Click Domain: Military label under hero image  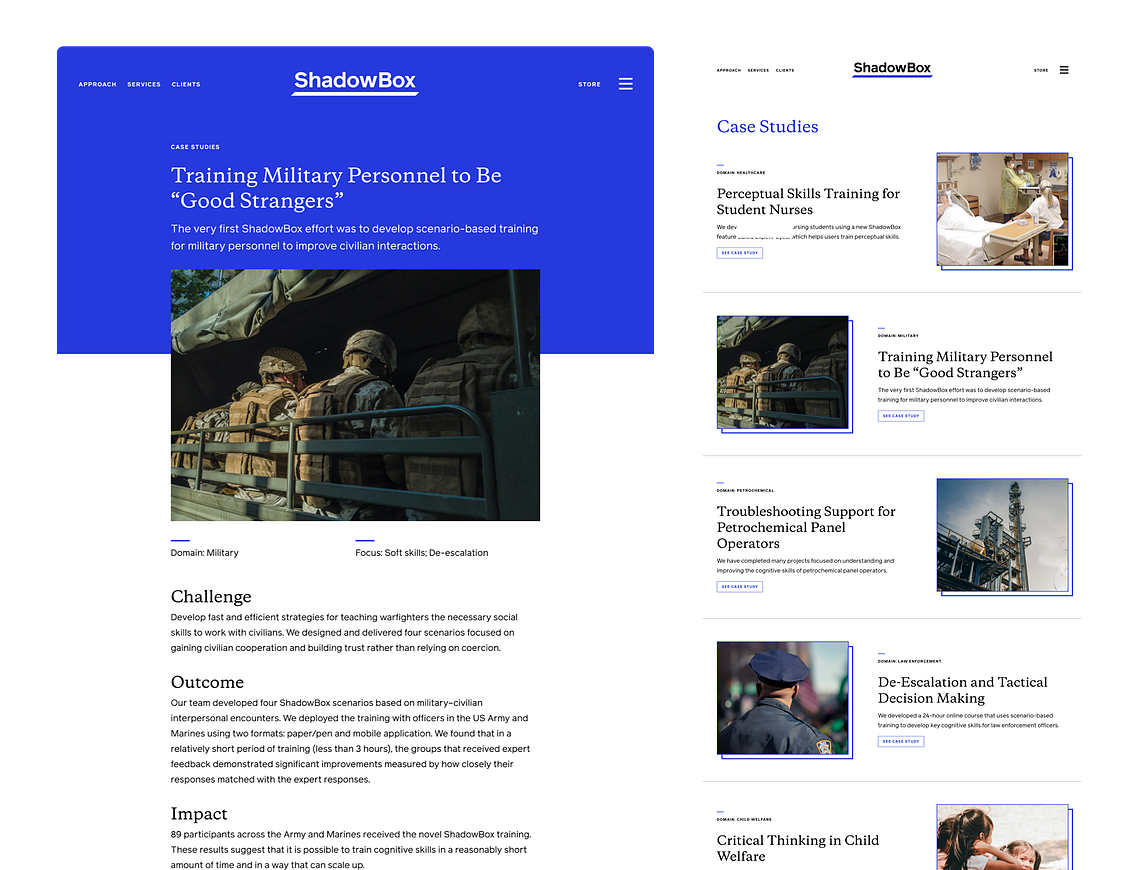click(204, 553)
